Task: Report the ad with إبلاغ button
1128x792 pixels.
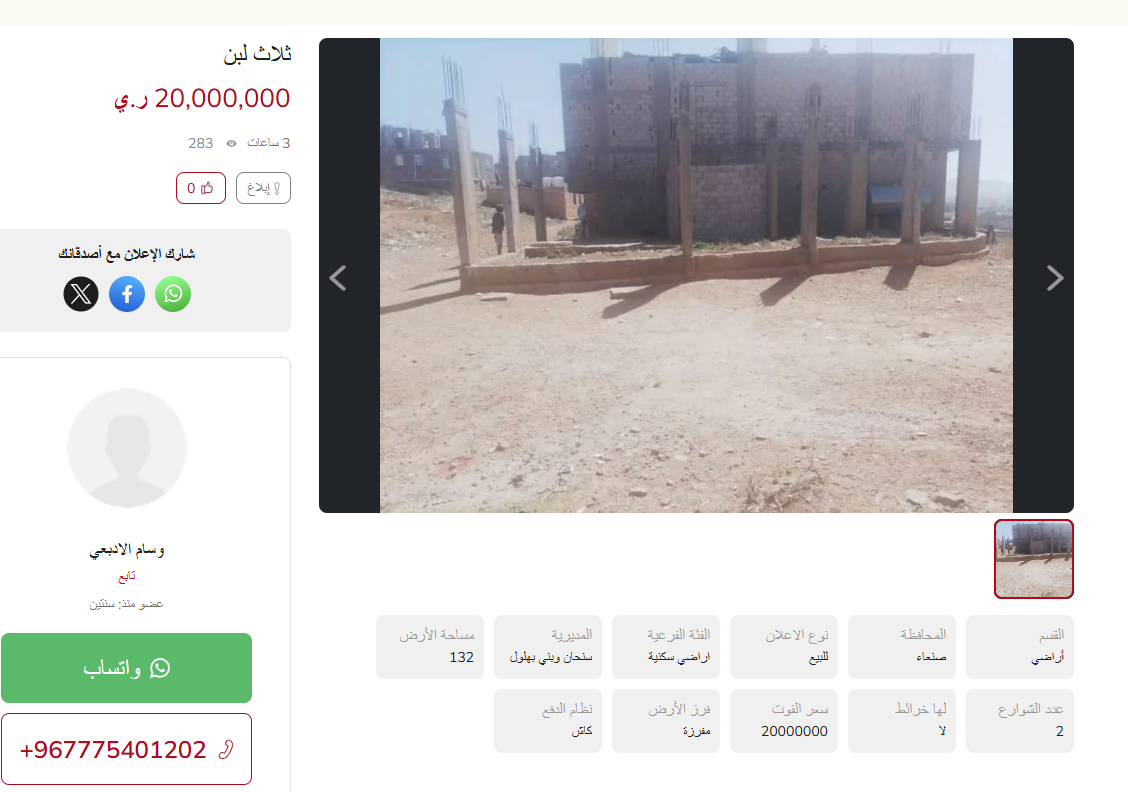Action: tap(263, 188)
